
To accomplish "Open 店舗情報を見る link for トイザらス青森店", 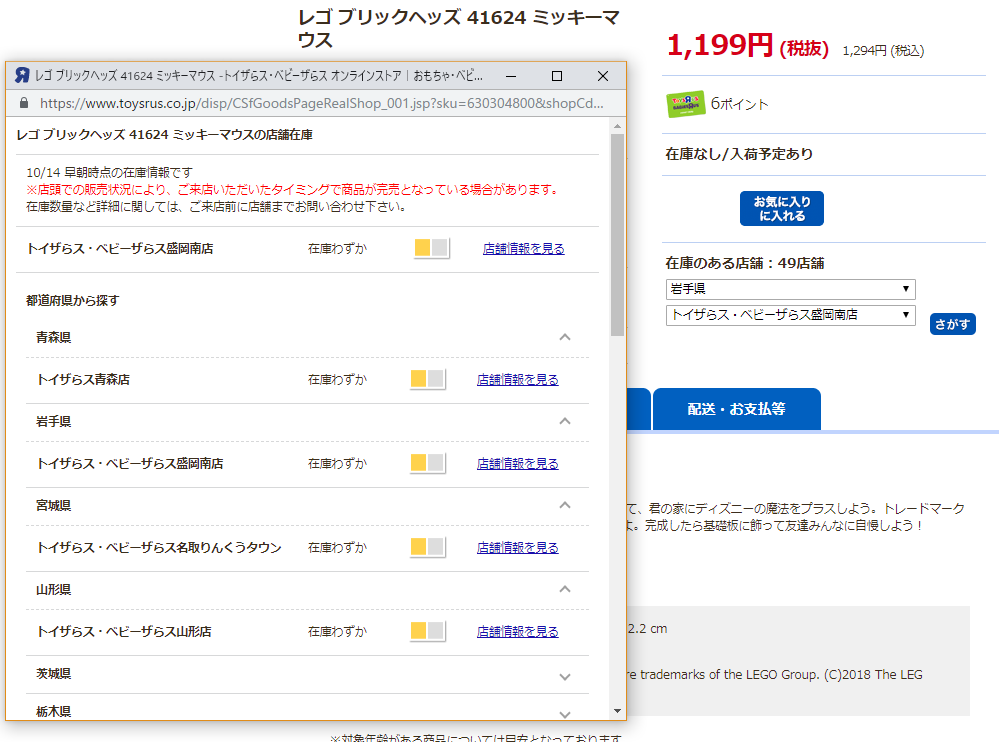I will pos(517,380).
